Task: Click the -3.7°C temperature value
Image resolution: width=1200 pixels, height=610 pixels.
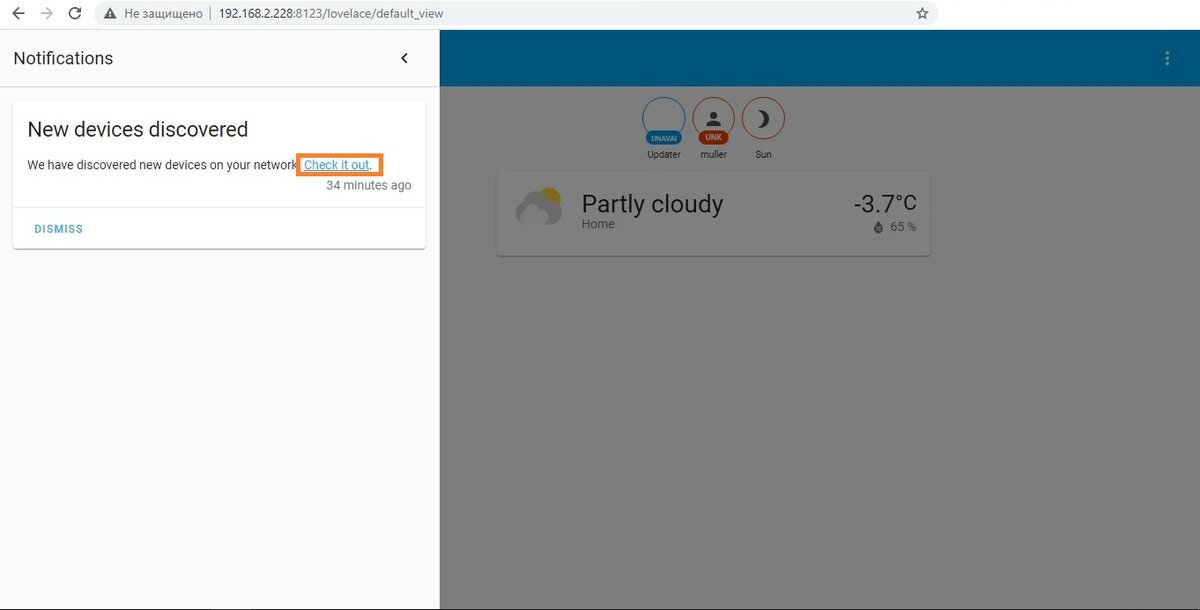Action: 885,204
